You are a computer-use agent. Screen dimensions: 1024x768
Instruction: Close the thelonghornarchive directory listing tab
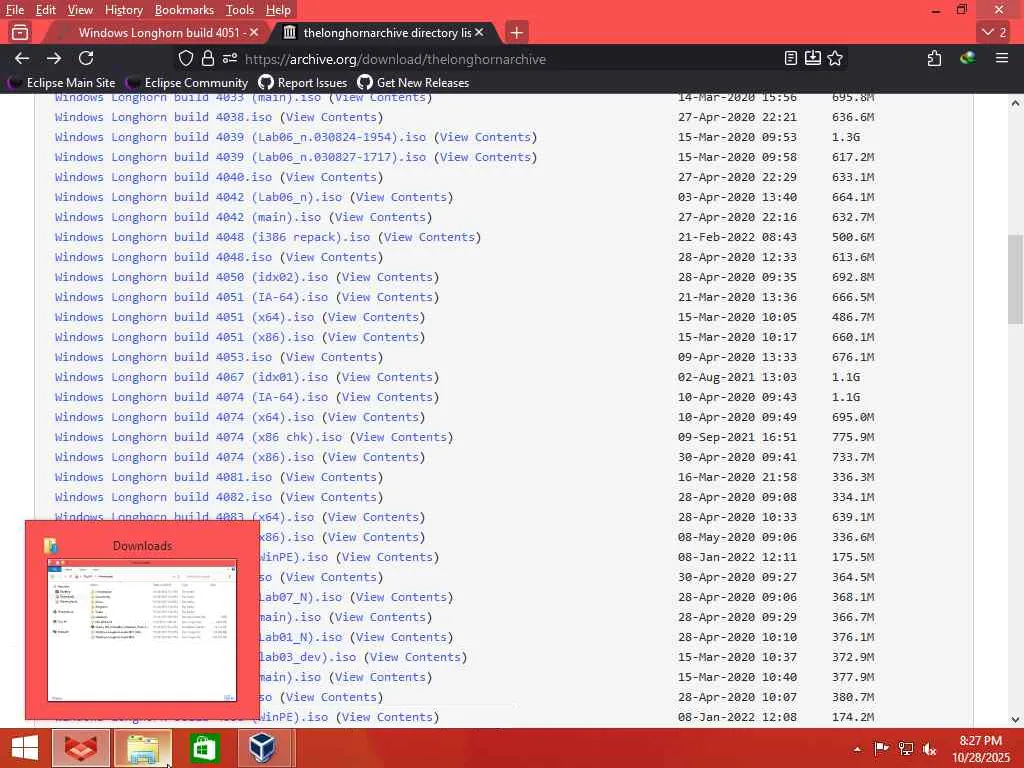coord(479,32)
